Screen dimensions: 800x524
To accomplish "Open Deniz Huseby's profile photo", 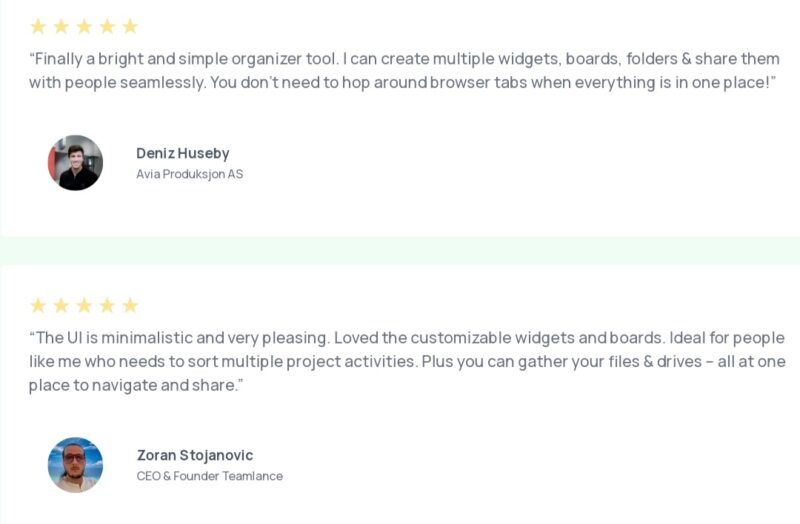I will [x=76, y=163].
